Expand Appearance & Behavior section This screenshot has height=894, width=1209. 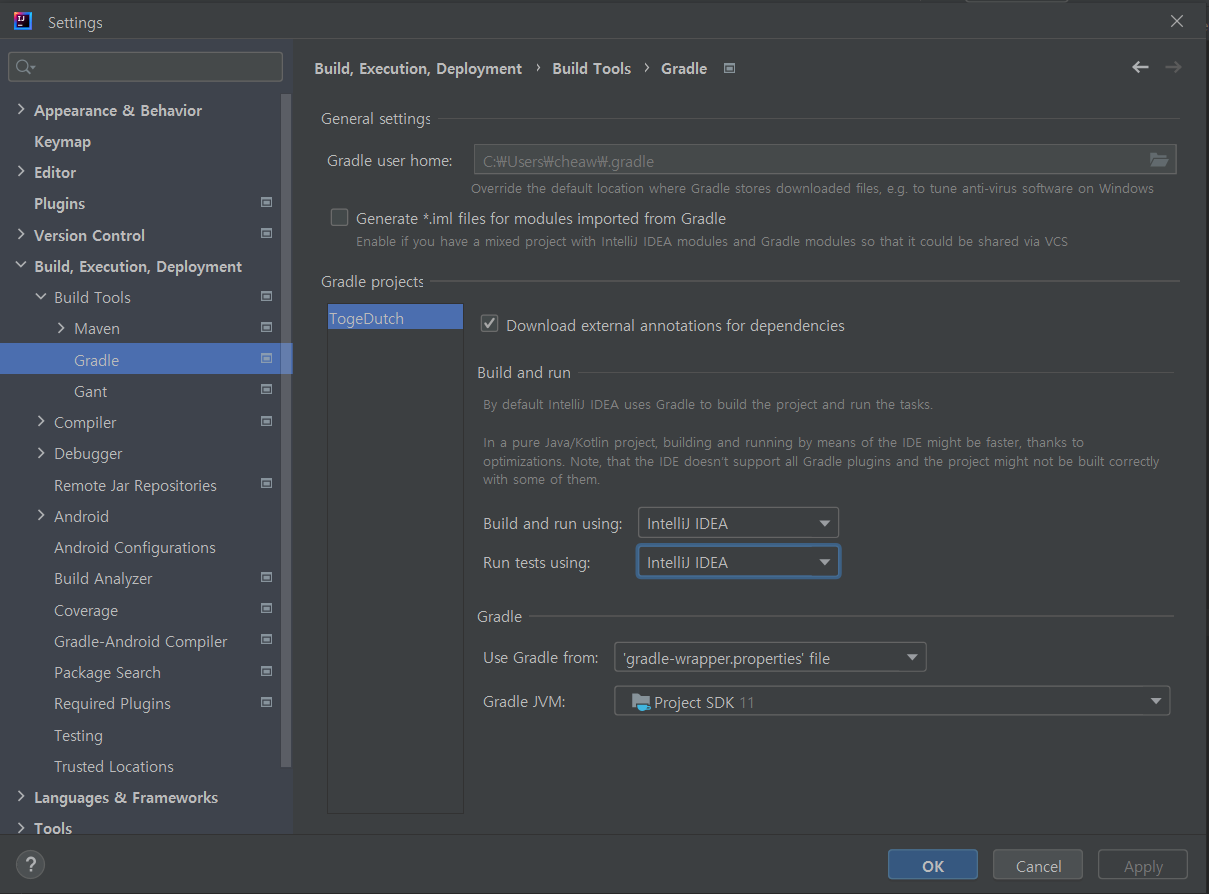pos(21,110)
